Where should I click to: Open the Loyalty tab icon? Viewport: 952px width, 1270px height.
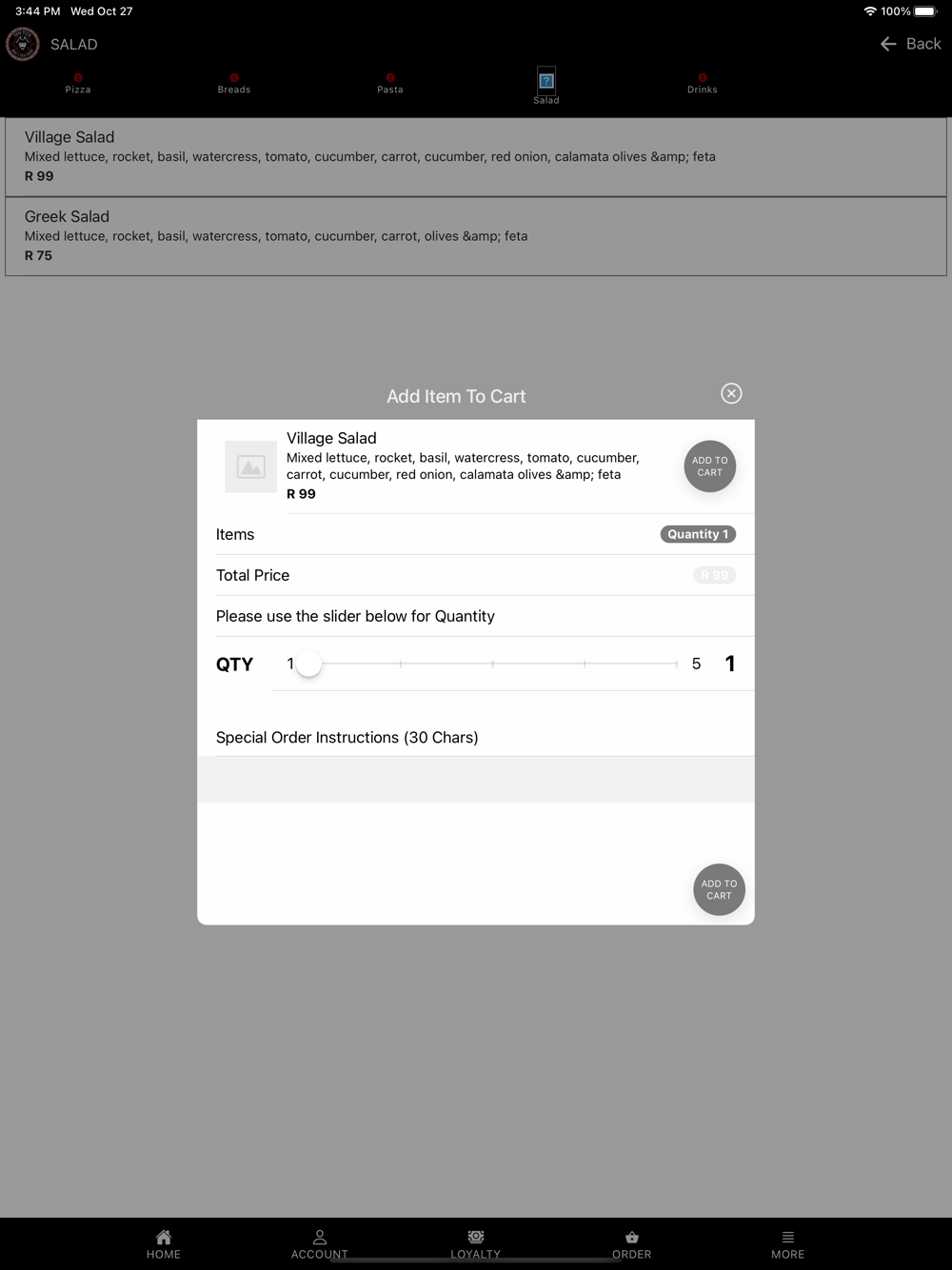pos(476,1237)
